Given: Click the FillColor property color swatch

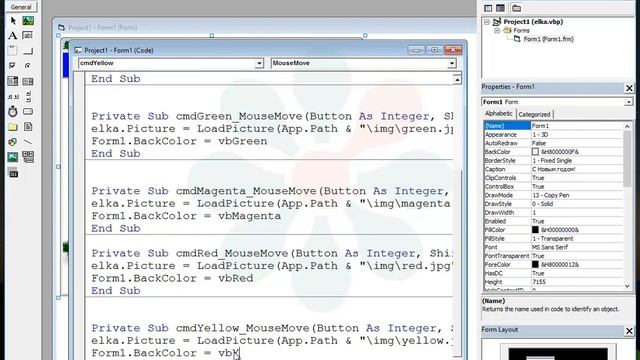Looking at the screenshot, I should point(535,230).
